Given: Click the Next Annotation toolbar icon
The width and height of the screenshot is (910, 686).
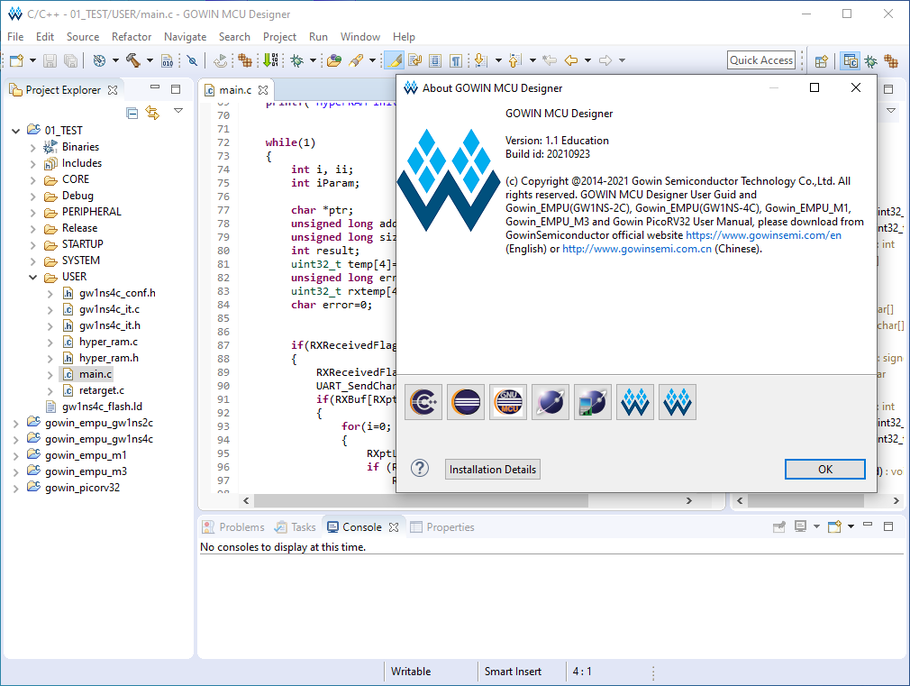Looking at the screenshot, I should [480, 60].
